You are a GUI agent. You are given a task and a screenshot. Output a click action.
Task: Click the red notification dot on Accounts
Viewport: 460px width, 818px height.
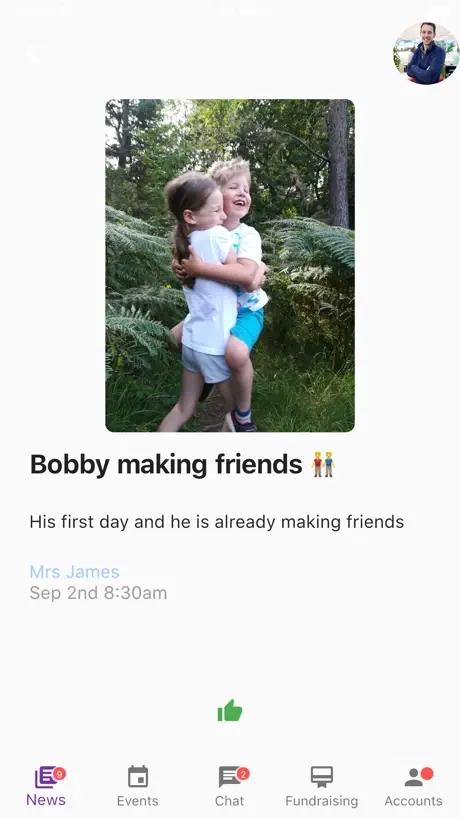tap(427, 774)
